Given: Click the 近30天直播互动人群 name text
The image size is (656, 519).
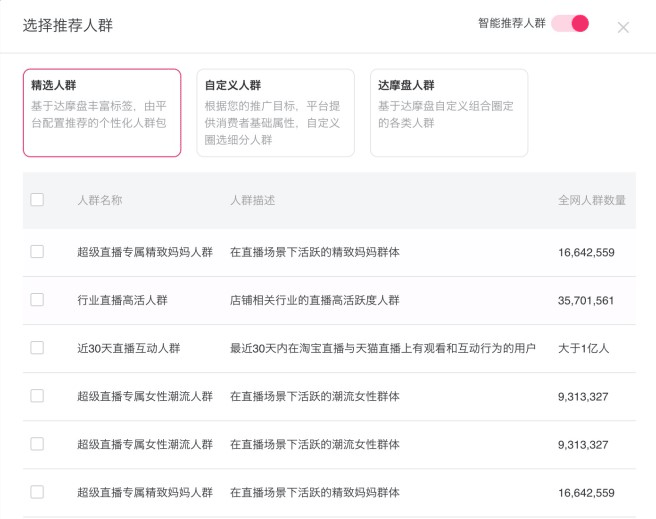Looking at the screenshot, I should 128,348.
